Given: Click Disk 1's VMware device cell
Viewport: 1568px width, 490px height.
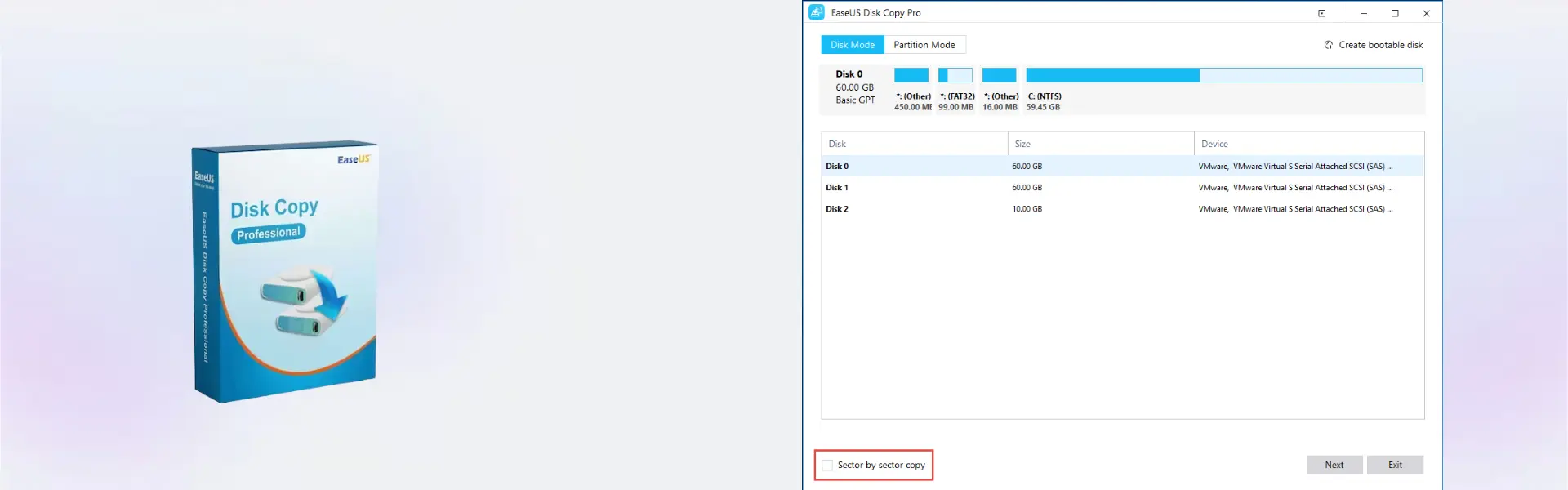Looking at the screenshot, I should pyautogui.click(x=1295, y=188).
